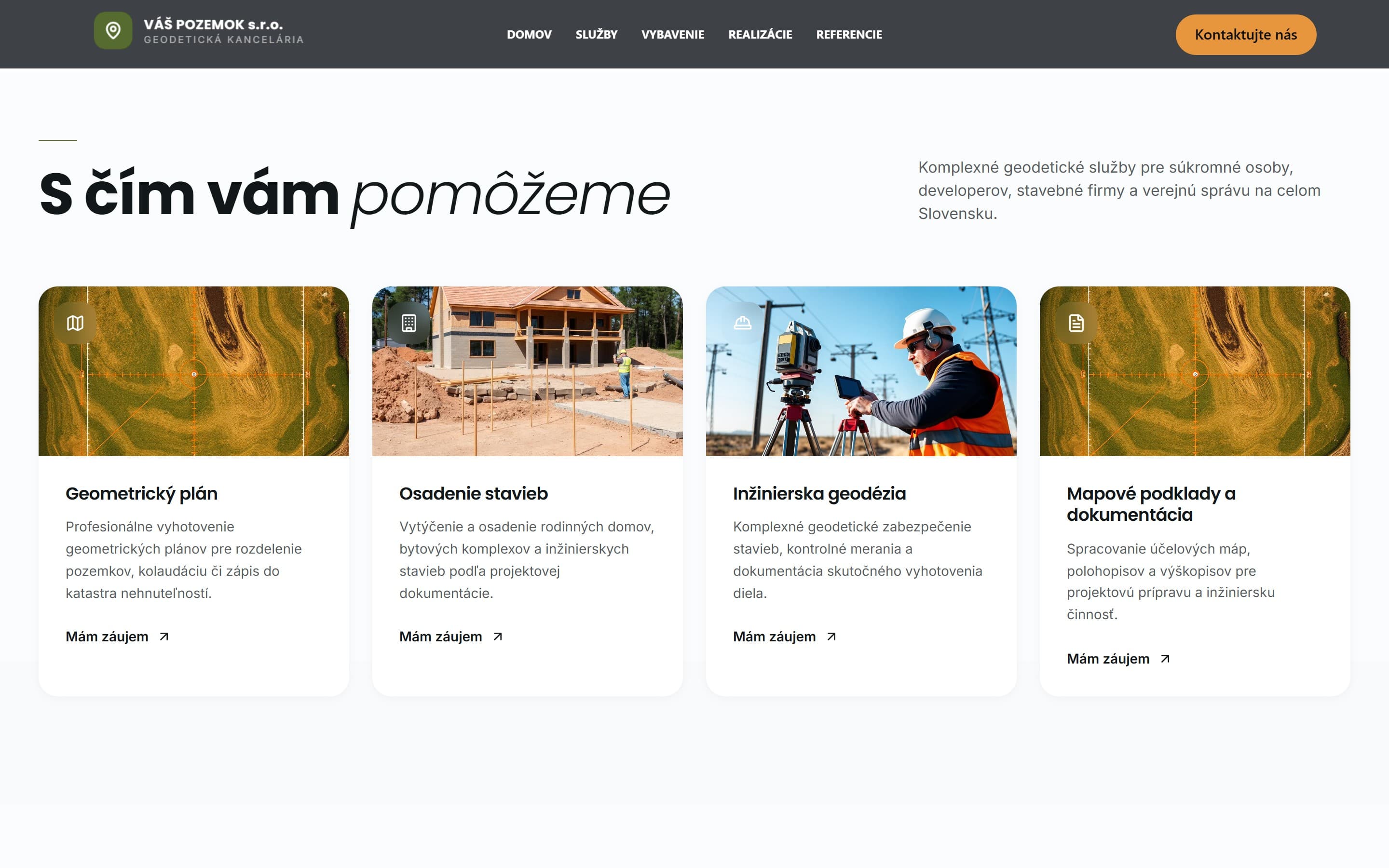Click the Profesionálne vyhotovenie description text

pos(184,560)
